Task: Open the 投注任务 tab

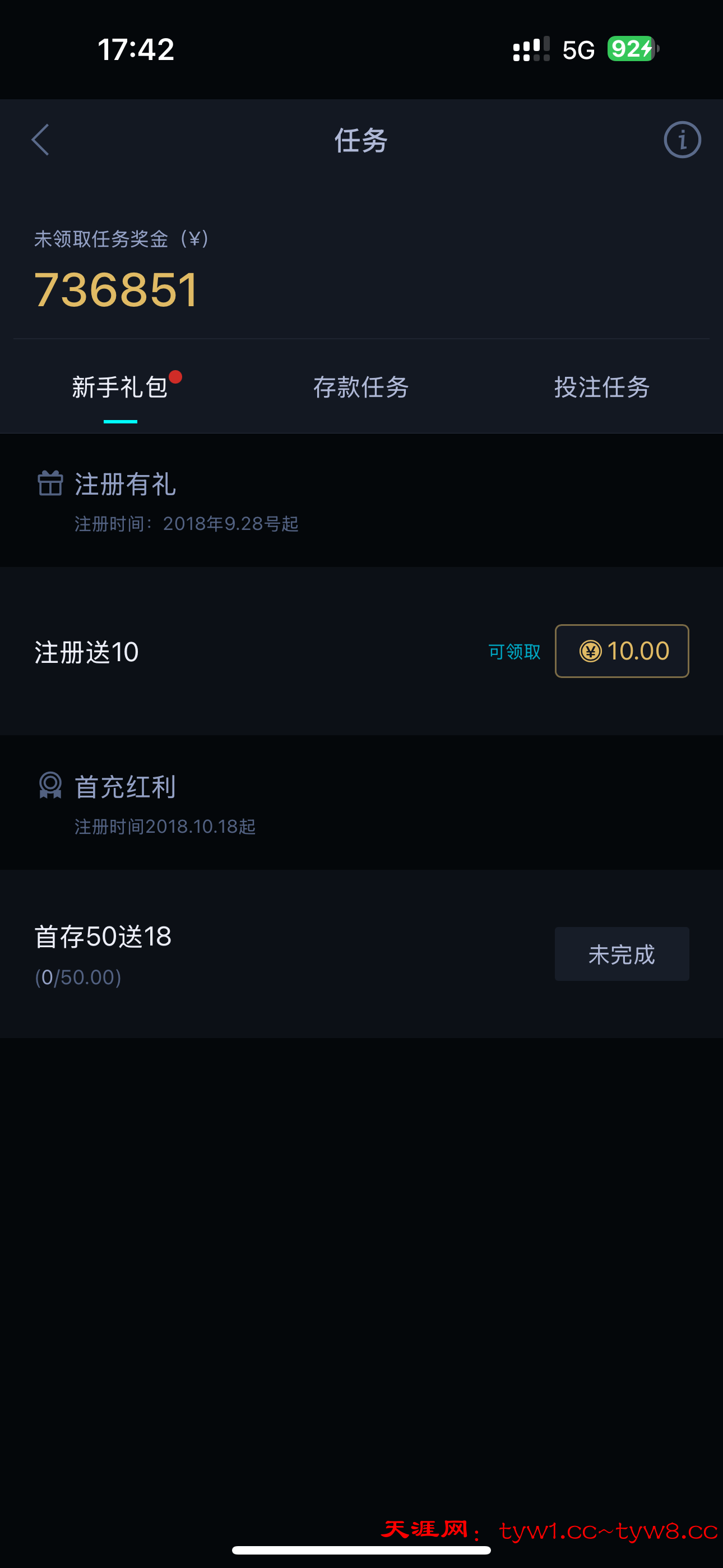Action: coord(602,388)
